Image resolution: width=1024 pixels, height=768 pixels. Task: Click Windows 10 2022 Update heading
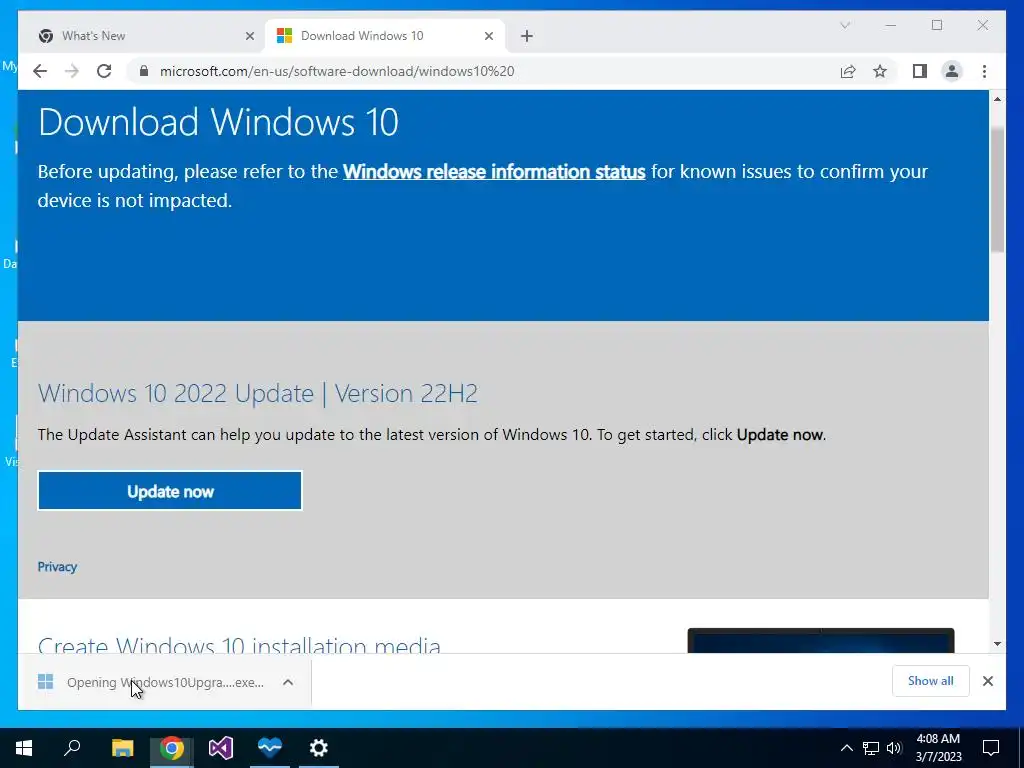point(258,393)
